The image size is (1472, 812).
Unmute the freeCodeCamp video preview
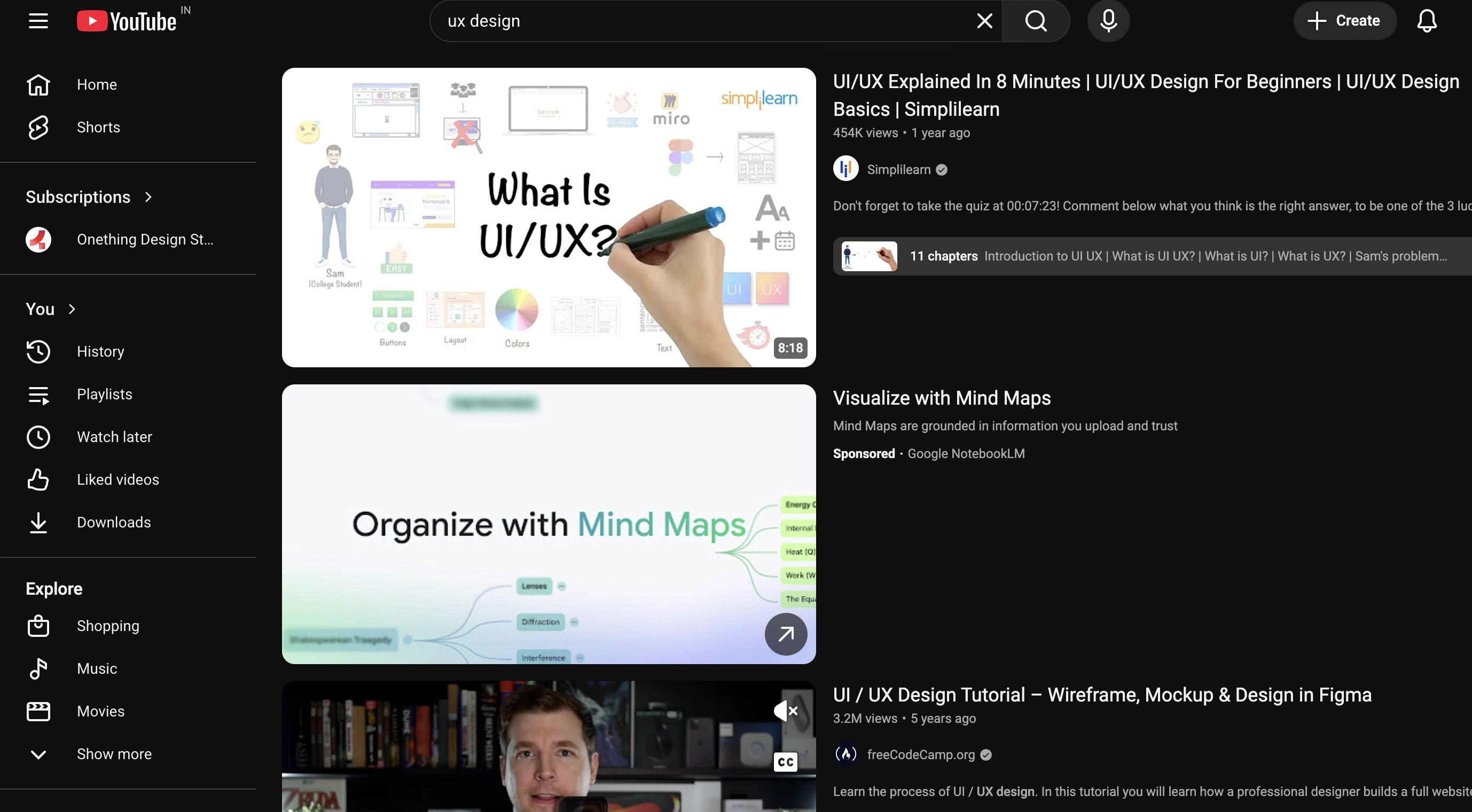click(x=786, y=712)
